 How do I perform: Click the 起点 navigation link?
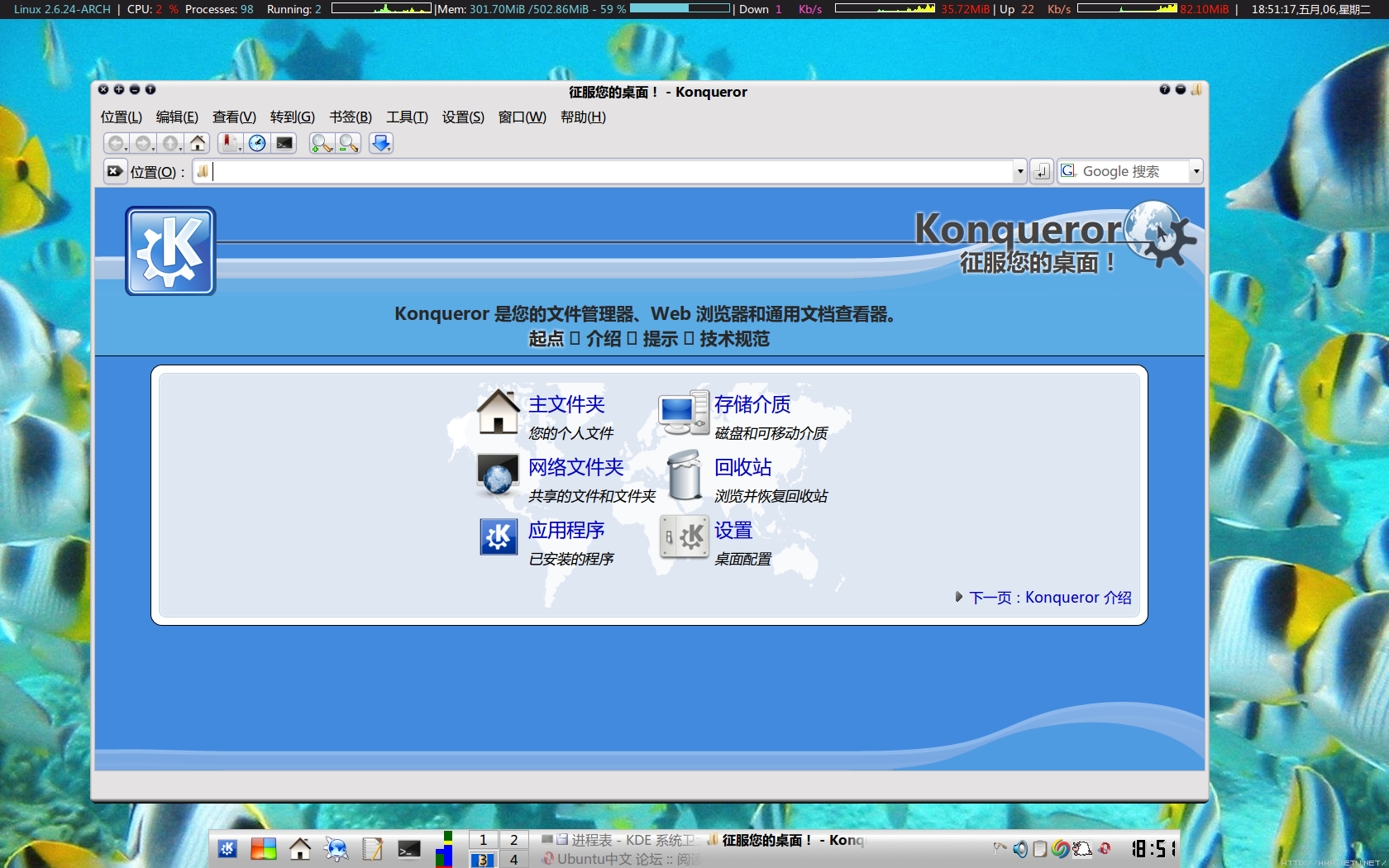547,338
